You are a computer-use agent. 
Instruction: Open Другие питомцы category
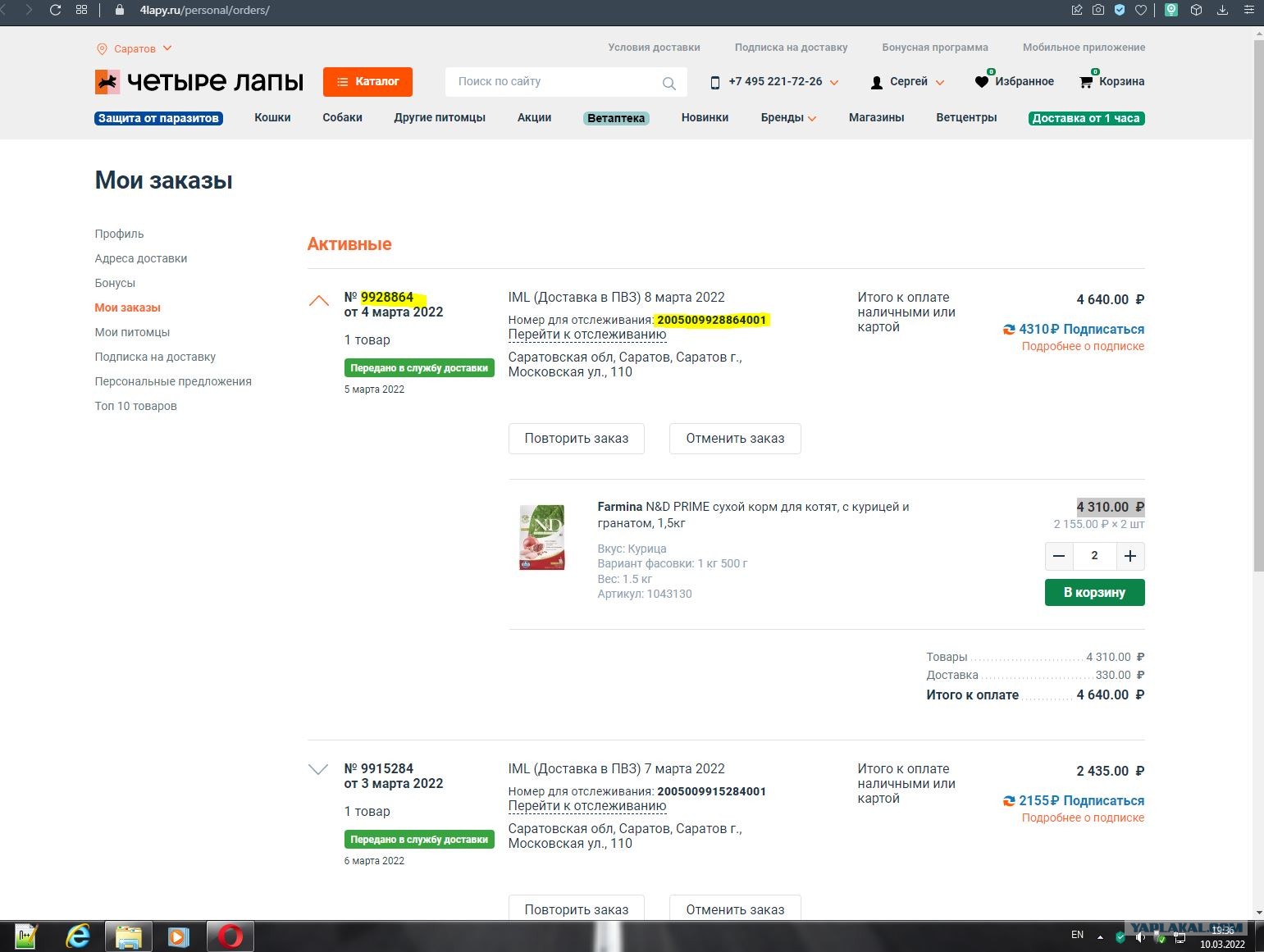tap(440, 117)
